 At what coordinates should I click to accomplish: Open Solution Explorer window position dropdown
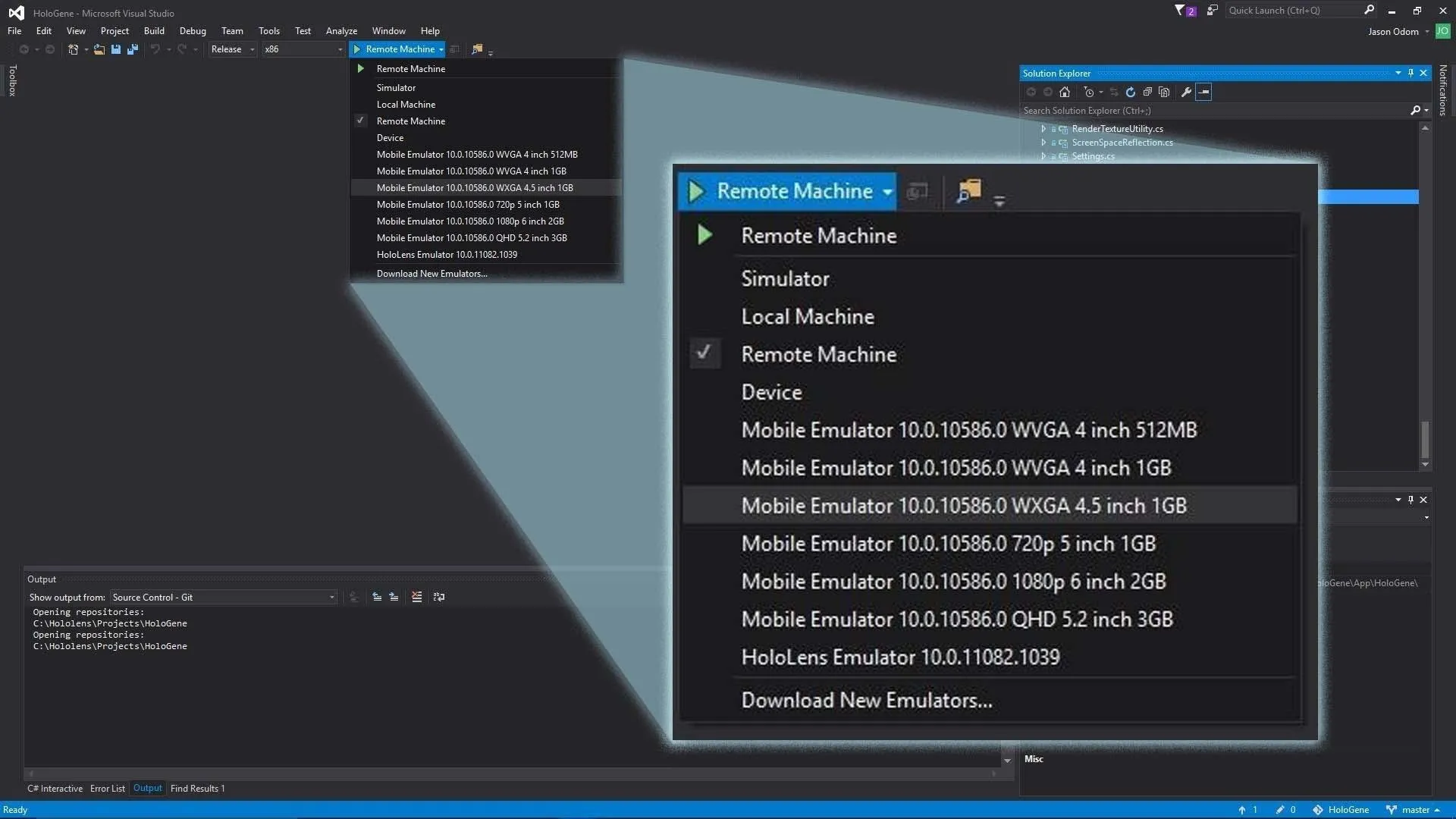tap(1398, 73)
